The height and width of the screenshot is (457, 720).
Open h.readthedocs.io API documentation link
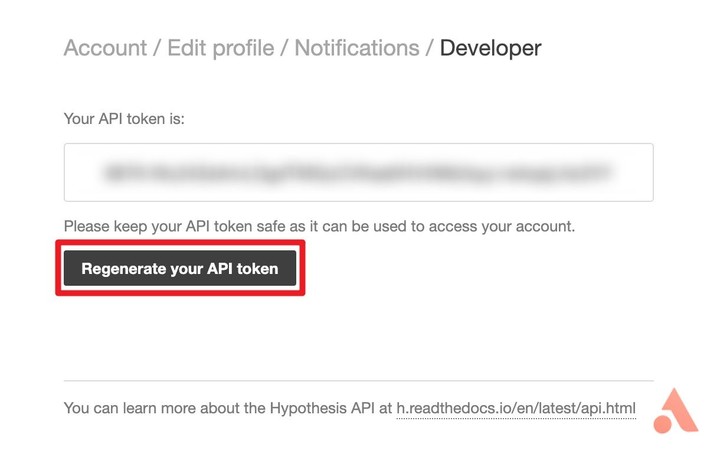(516, 408)
